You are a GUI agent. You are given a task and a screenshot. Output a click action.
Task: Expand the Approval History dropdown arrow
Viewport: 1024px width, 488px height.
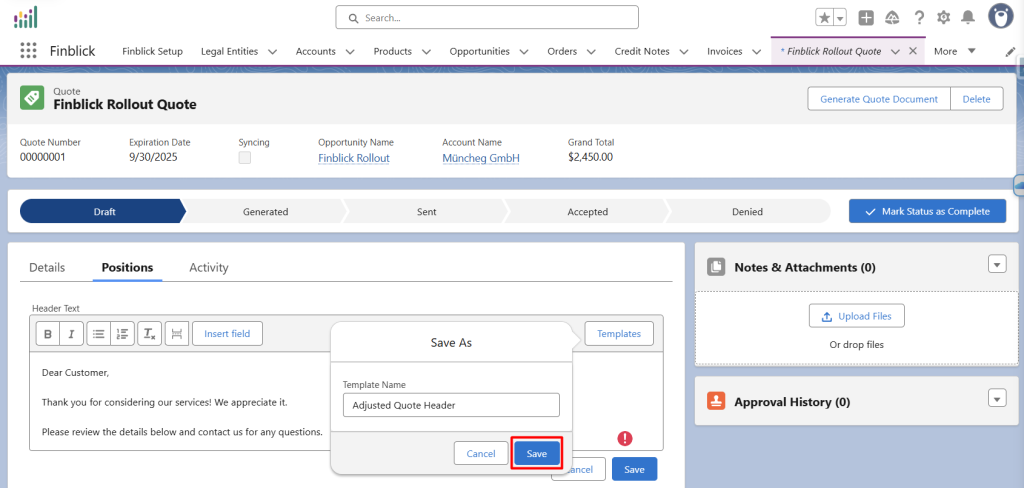point(996,399)
